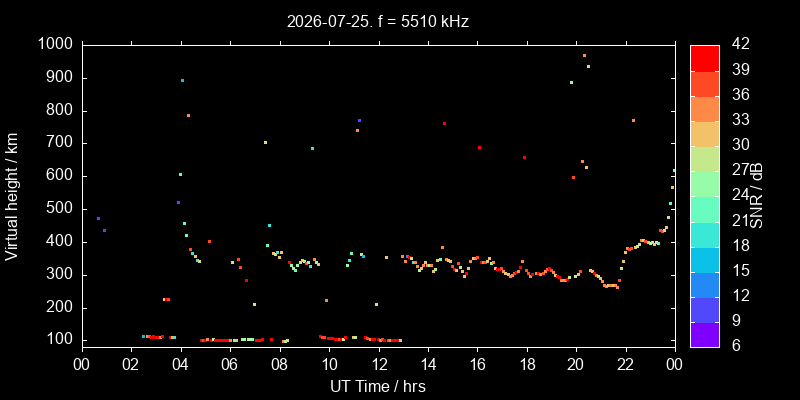Click the violet 6-9 dB colorbar segment
The width and height of the screenshot is (800, 400).
[x=705, y=335]
